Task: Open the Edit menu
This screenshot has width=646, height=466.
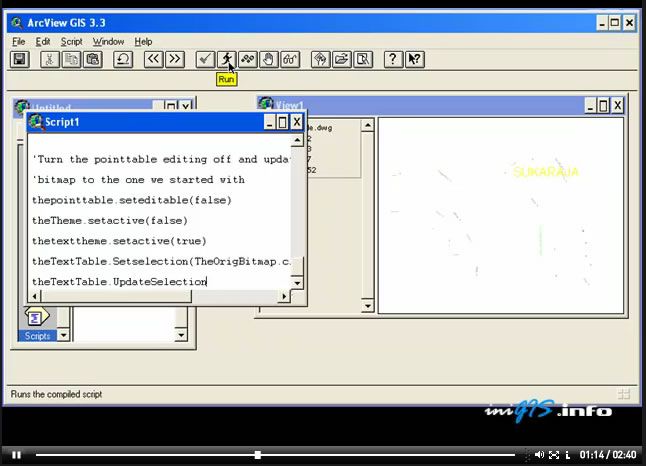Action: tap(43, 42)
